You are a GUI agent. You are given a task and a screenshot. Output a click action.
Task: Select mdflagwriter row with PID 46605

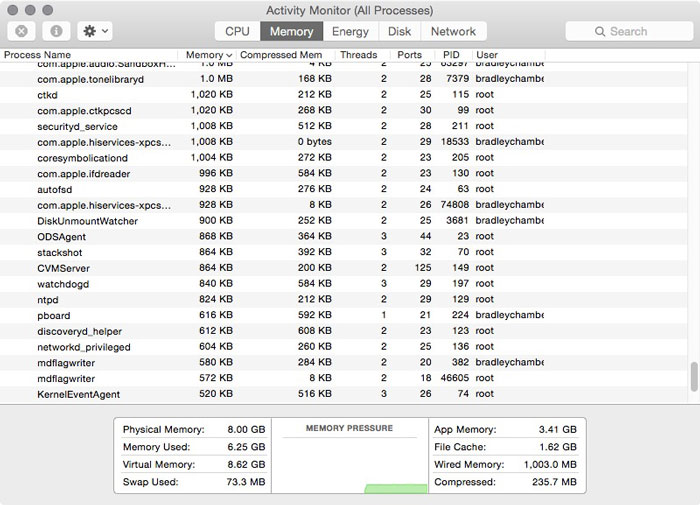343,378
